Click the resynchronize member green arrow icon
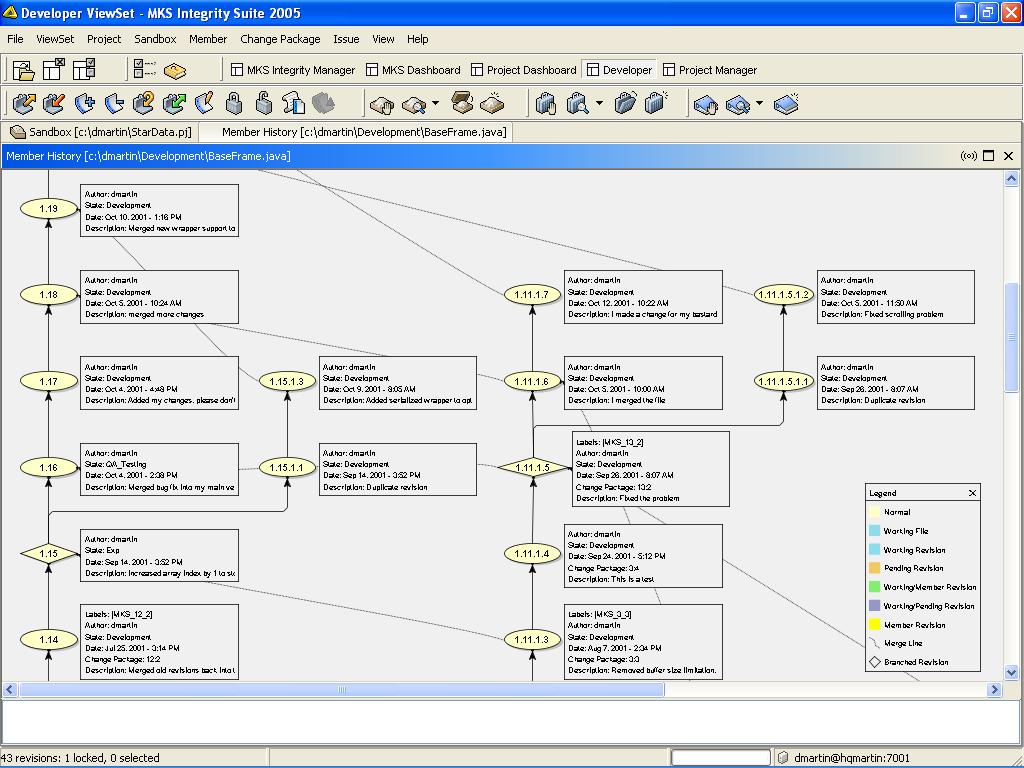The width and height of the screenshot is (1024, 768). (174, 103)
